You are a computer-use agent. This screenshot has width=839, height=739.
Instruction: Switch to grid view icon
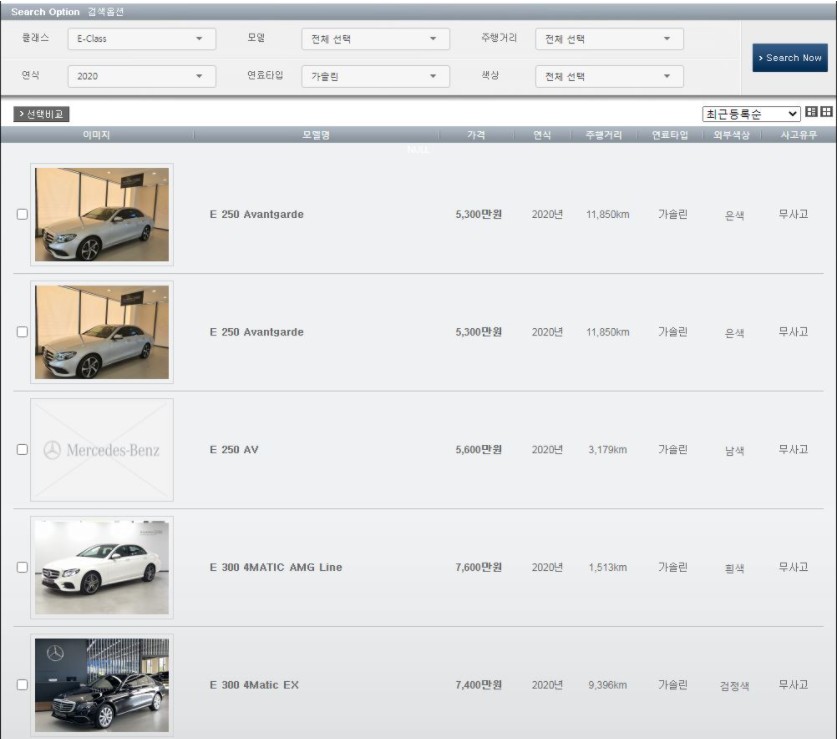[827, 111]
